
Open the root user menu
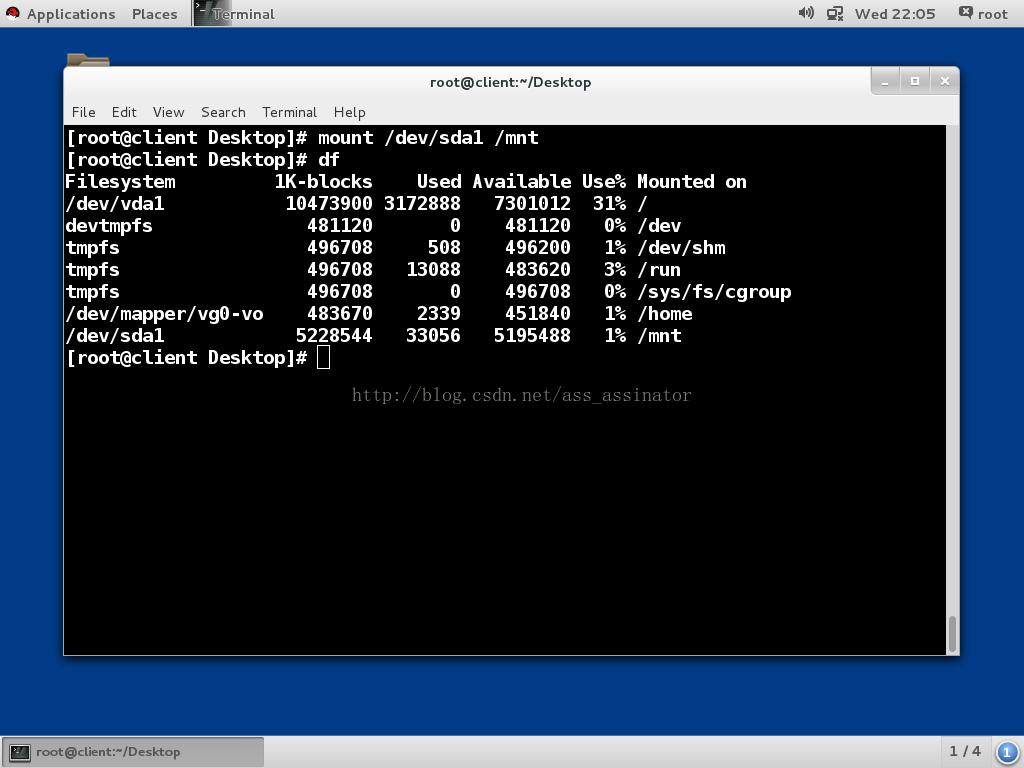coord(984,14)
